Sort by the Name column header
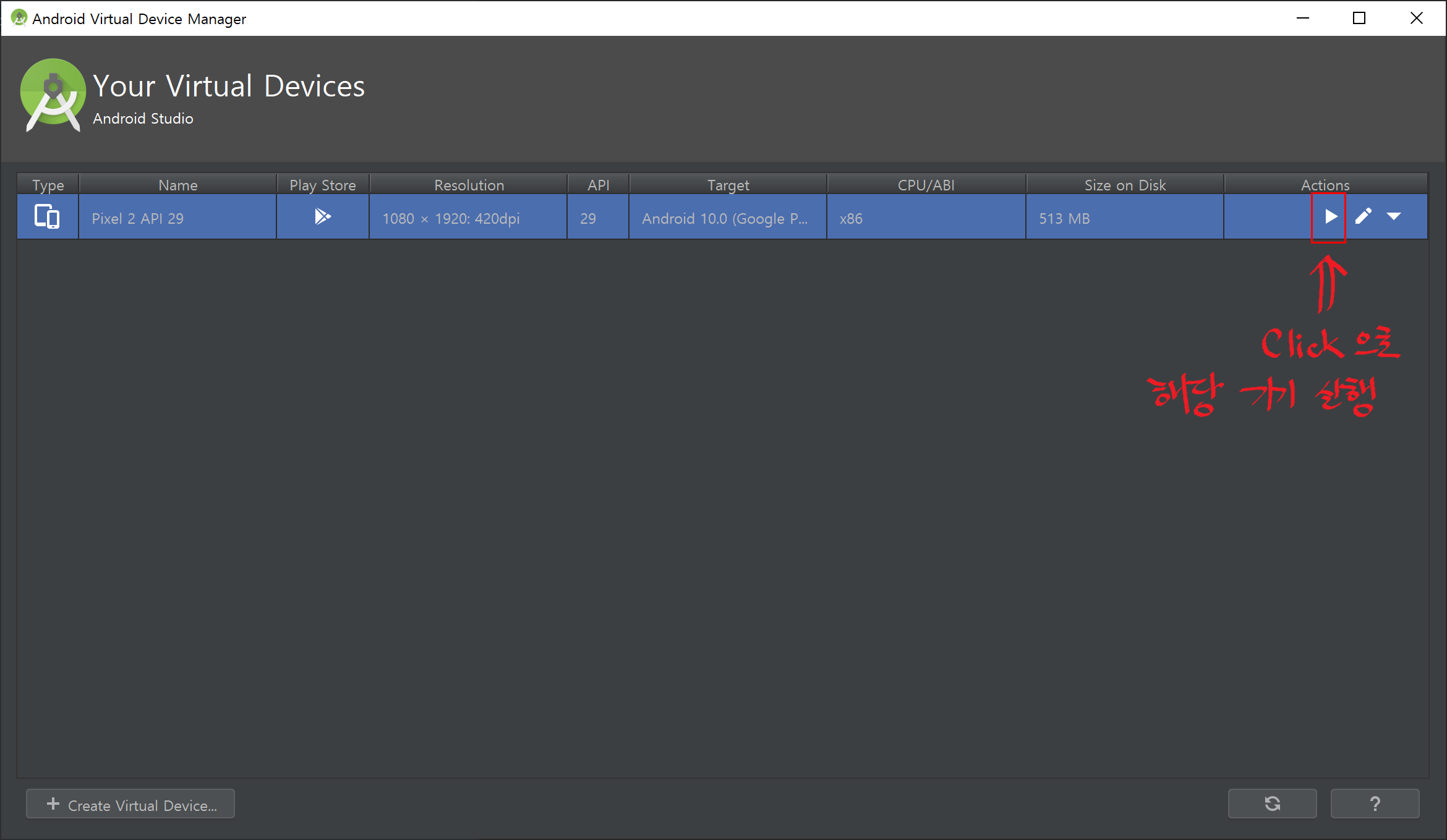The width and height of the screenshot is (1447, 840). click(x=177, y=185)
